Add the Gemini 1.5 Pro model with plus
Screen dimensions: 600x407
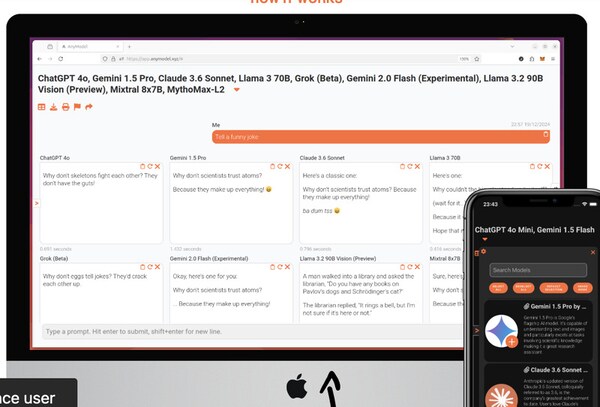click(512, 342)
